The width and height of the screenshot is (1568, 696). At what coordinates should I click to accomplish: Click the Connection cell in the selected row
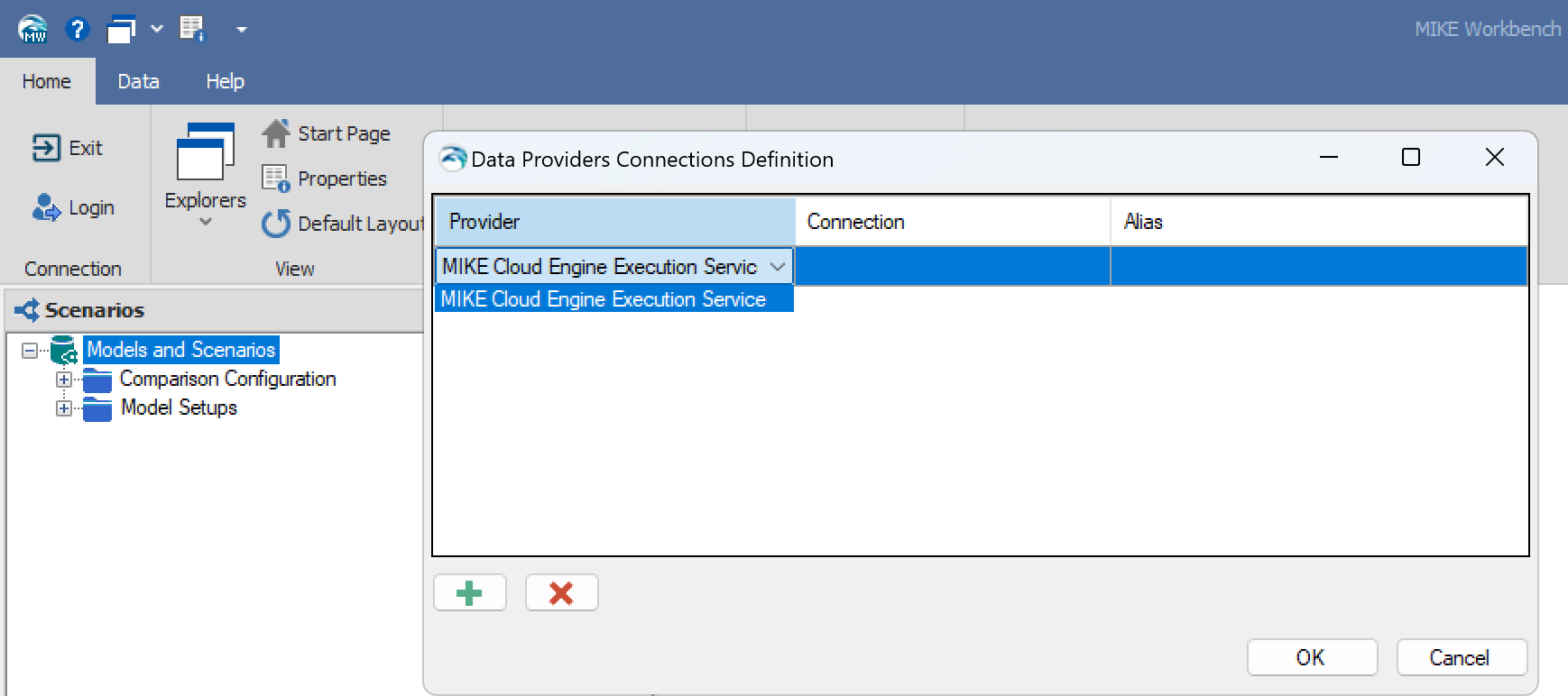tap(953, 267)
